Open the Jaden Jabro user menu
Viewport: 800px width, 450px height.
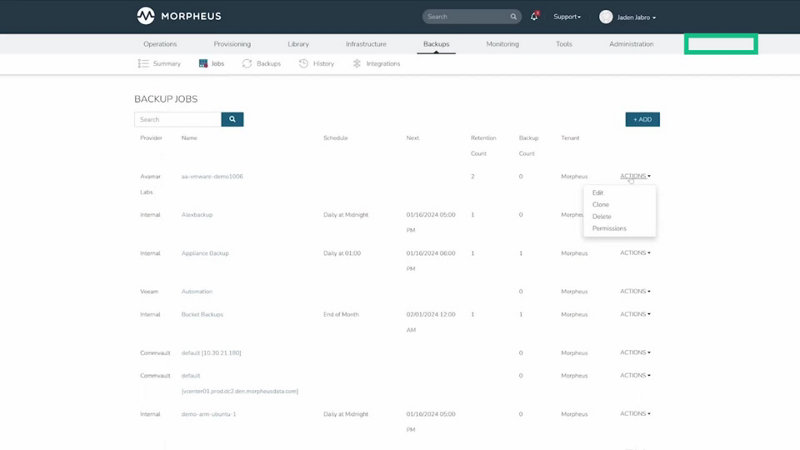(x=636, y=17)
